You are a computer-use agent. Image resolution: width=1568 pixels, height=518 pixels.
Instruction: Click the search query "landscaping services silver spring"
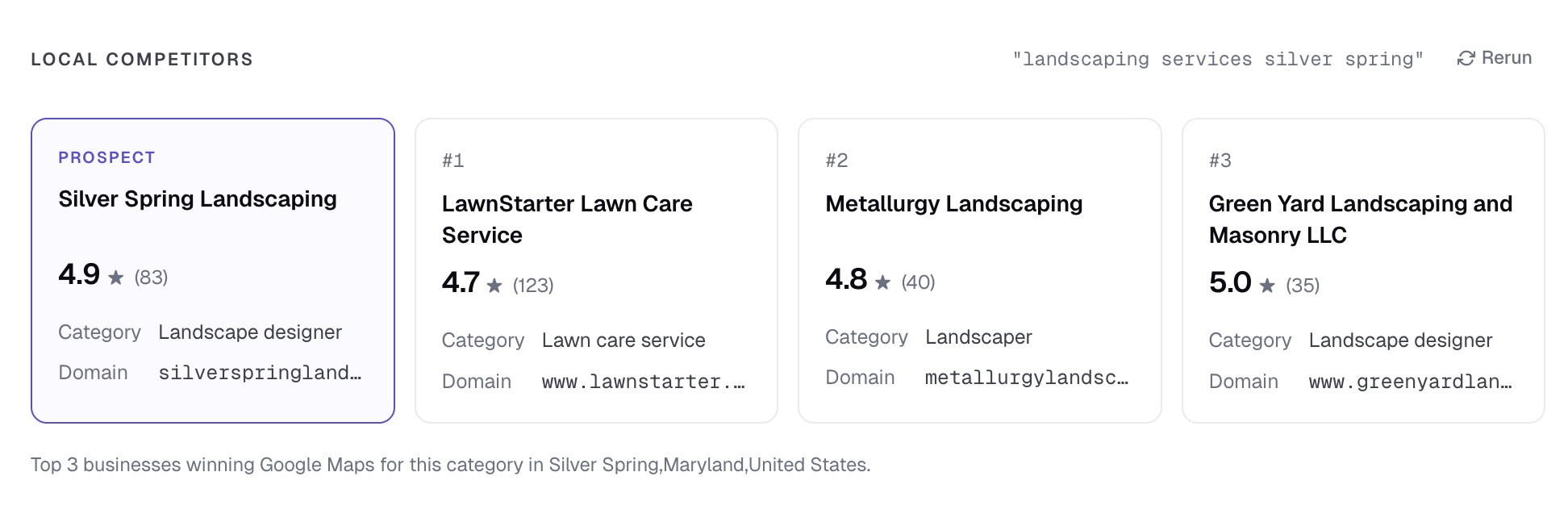[1218, 59]
